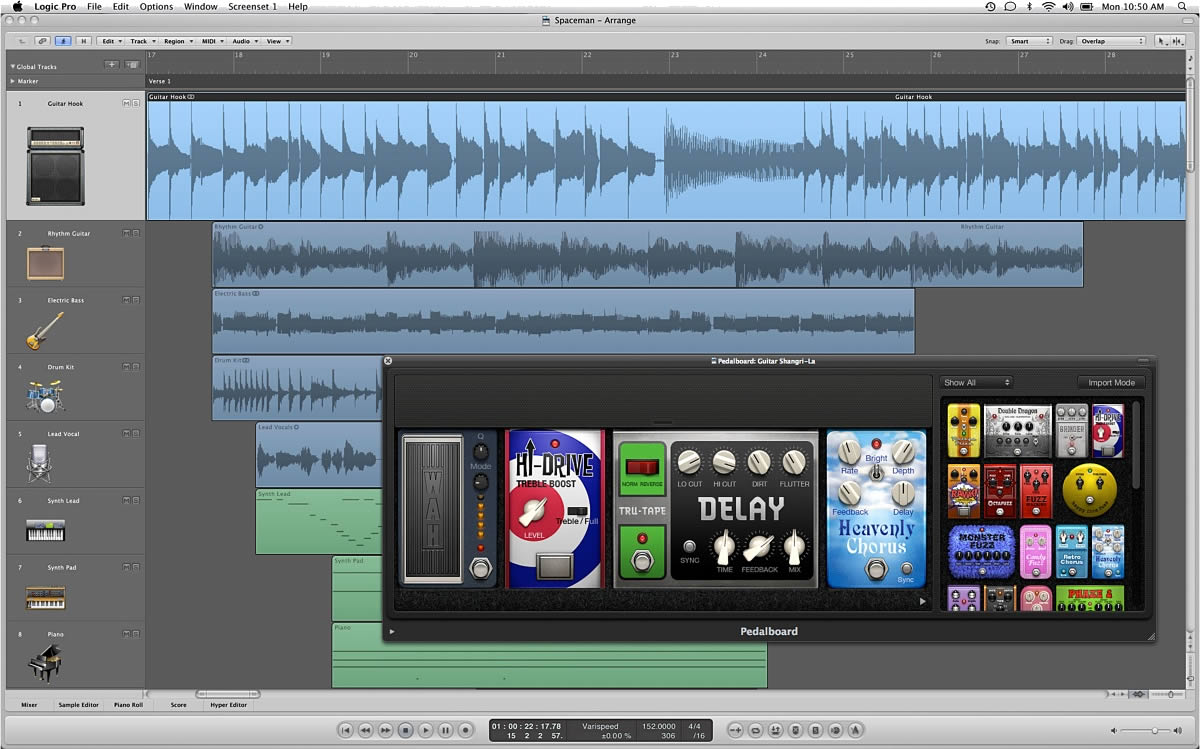Mute the Guitar Hook track

[126, 103]
